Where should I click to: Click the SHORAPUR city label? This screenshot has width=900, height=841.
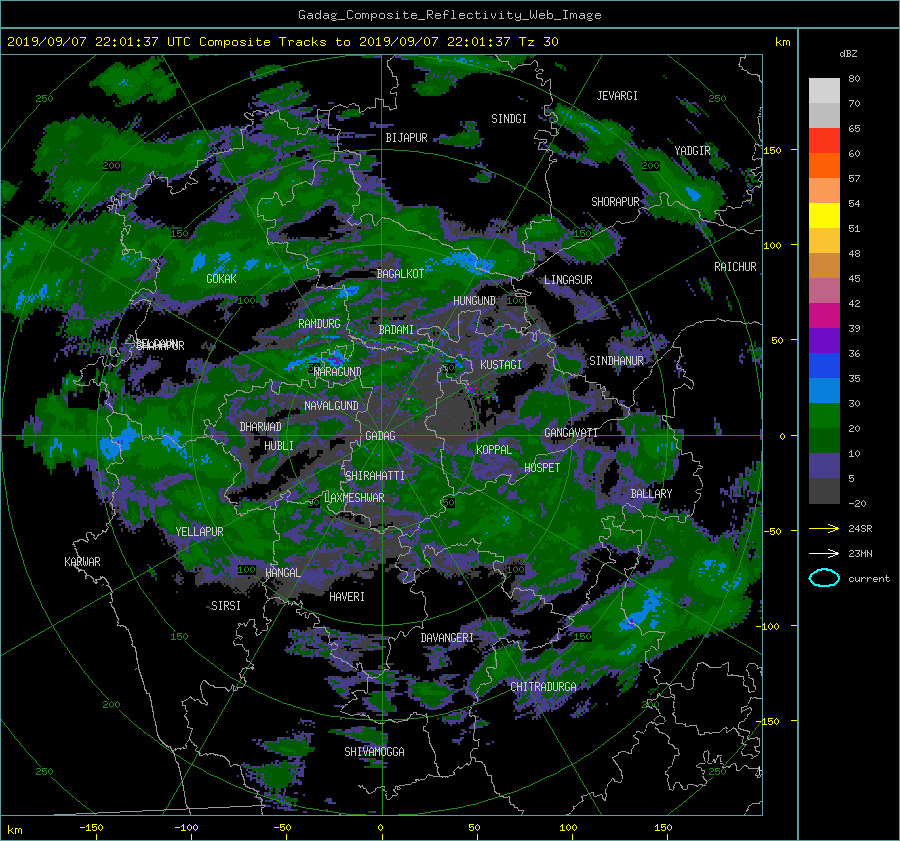point(615,202)
